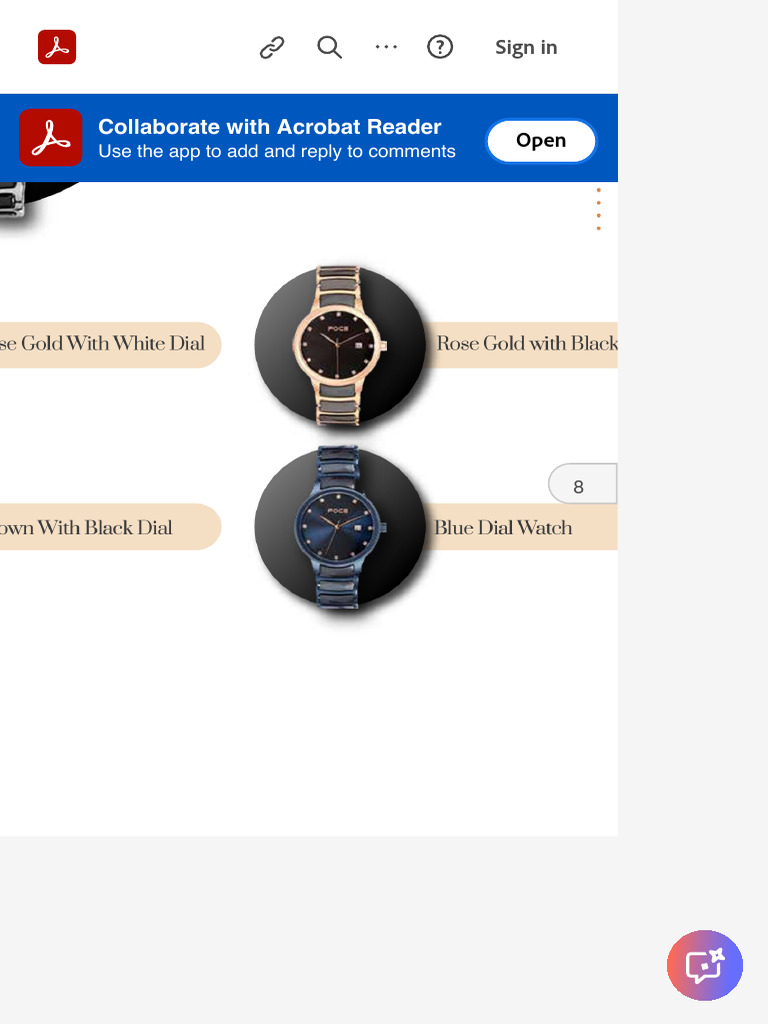The height and width of the screenshot is (1024, 768).
Task: Click the Collaborate with Acrobat Reader heading
Action: (270, 127)
